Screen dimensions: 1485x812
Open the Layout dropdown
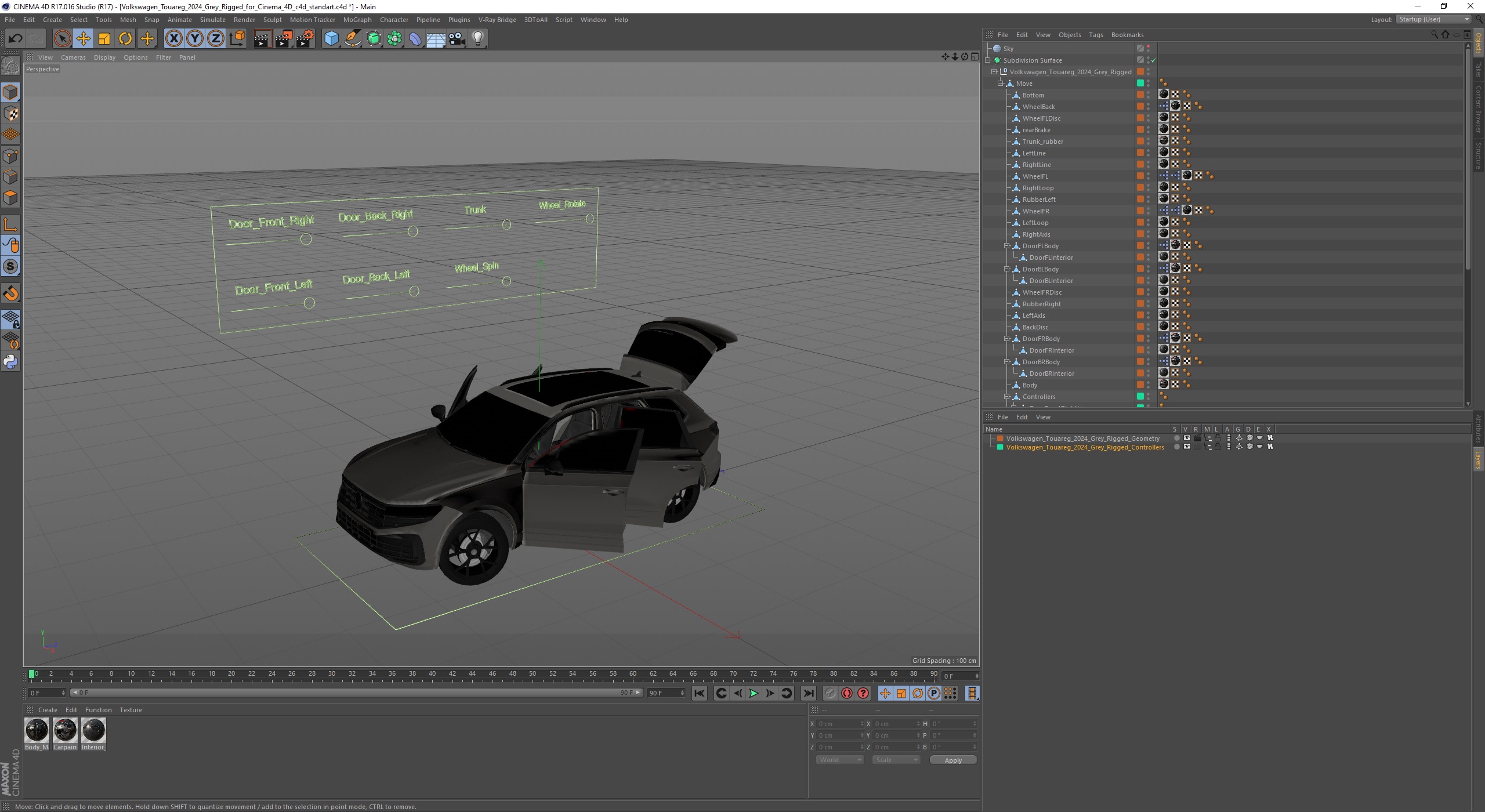[1433, 19]
